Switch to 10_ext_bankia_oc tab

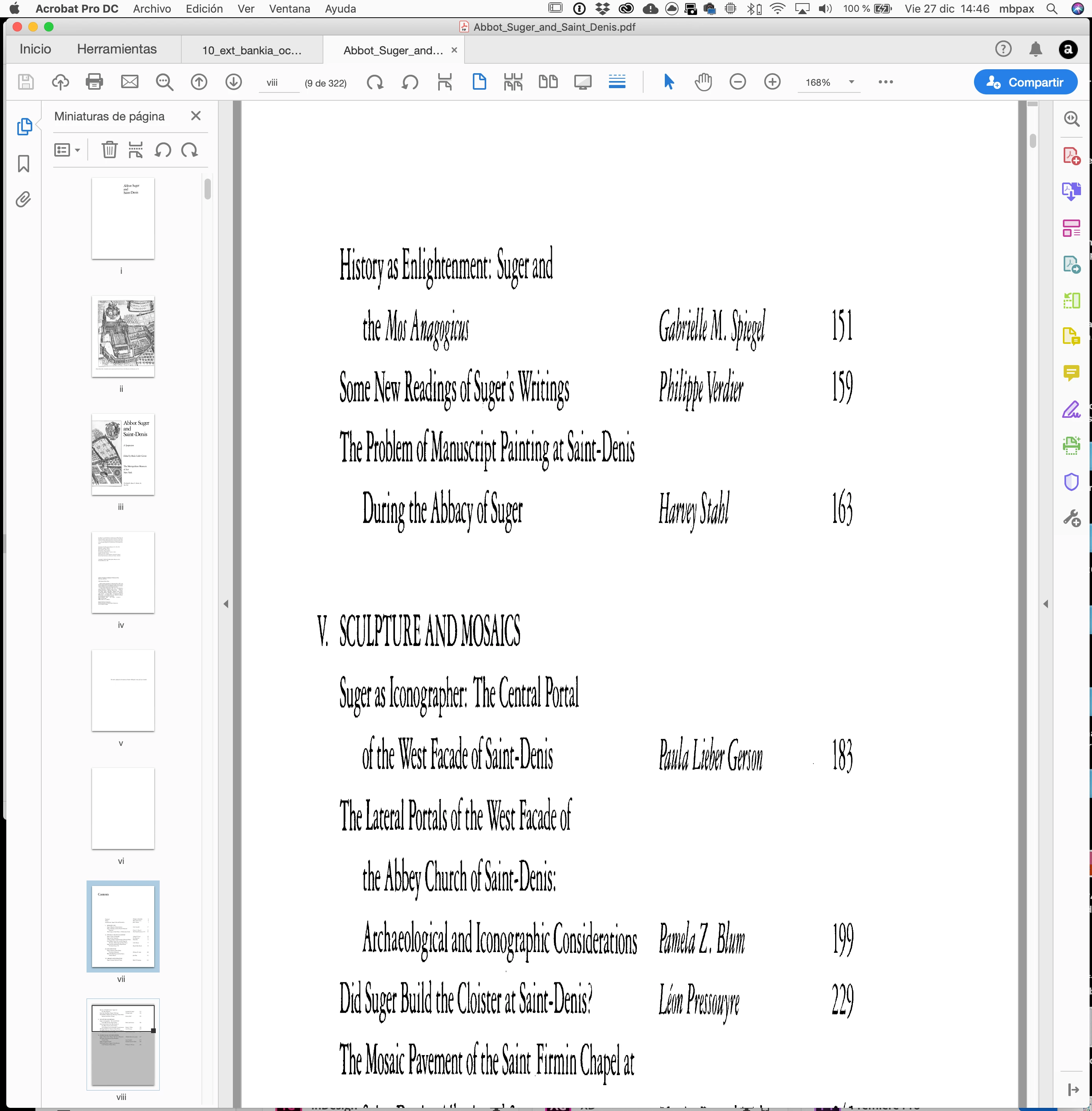251,50
